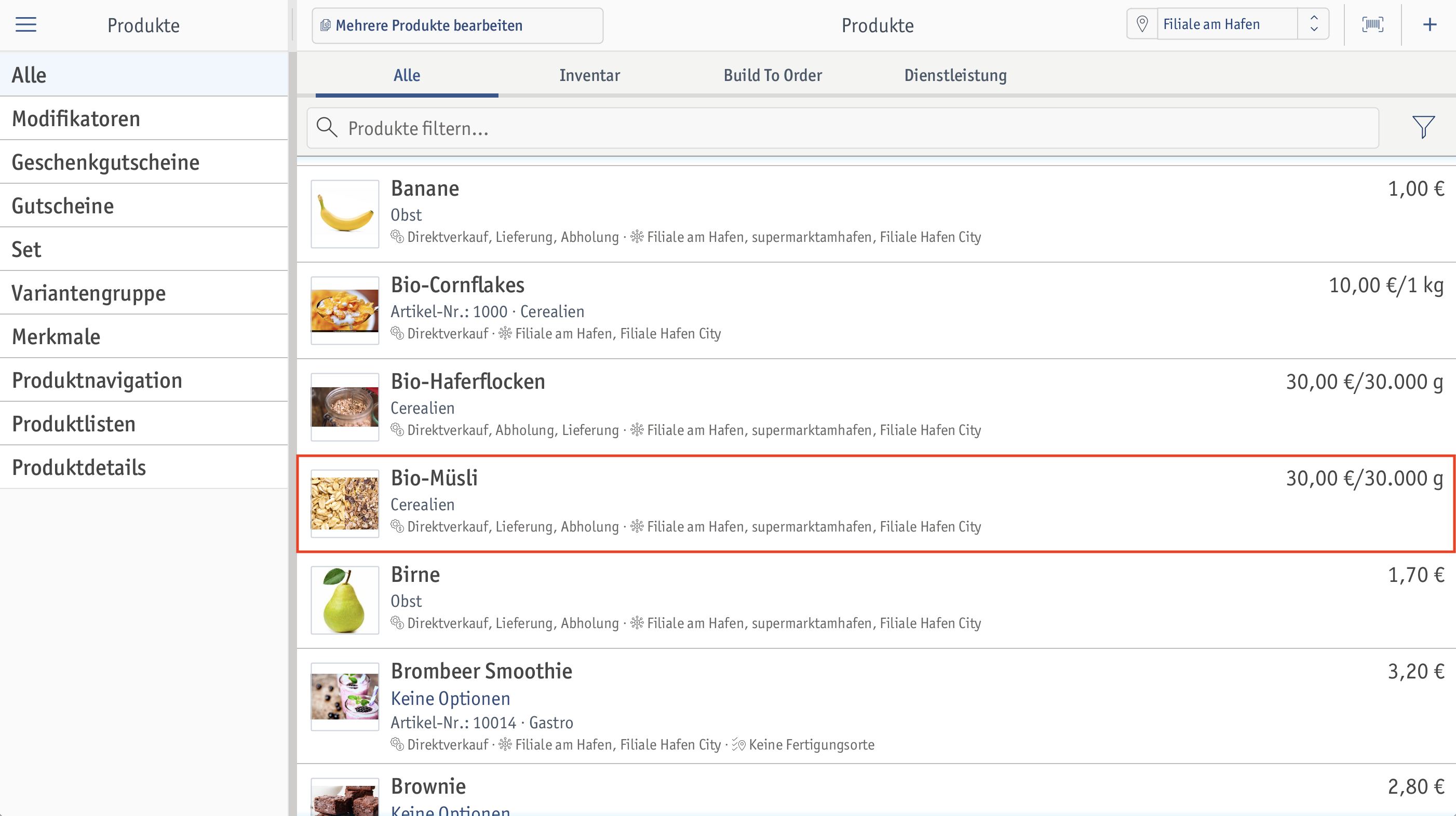Click the location pin icon
Viewport: 1456px width, 816px height.
[1142, 24]
